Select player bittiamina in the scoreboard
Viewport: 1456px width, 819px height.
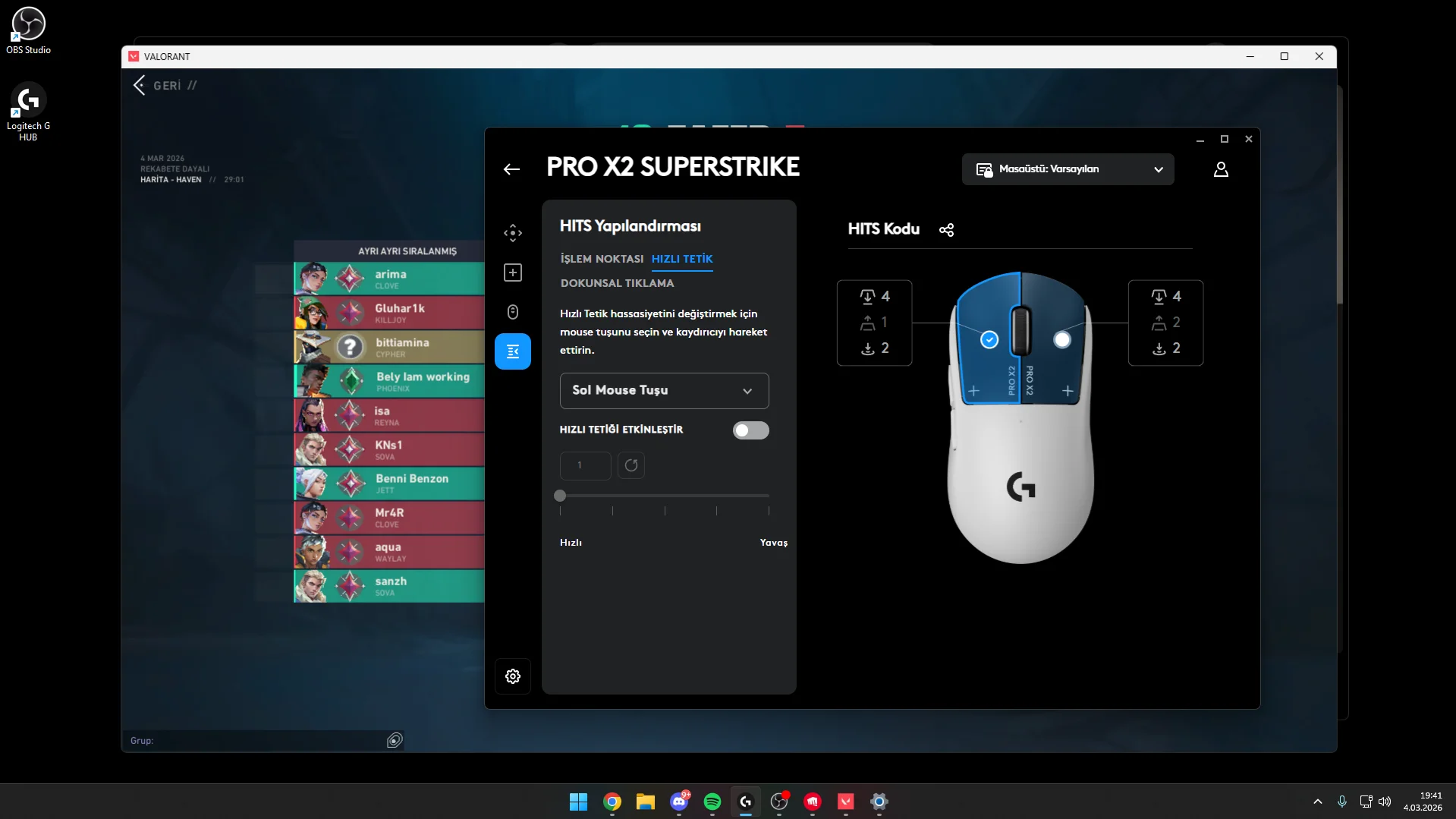tap(389, 347)
